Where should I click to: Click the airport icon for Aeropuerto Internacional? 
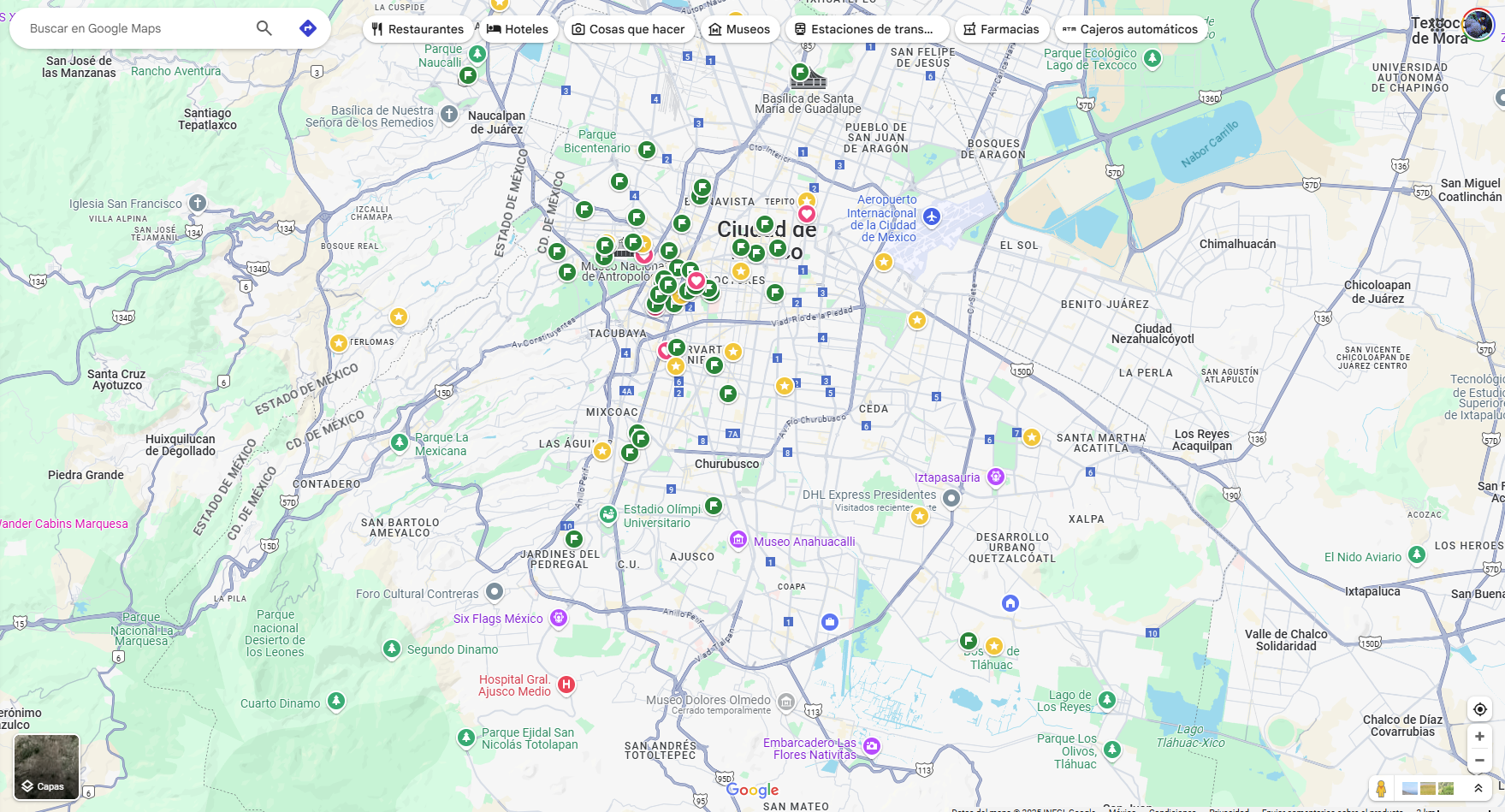pyautogui.click(x=932, y=216)
